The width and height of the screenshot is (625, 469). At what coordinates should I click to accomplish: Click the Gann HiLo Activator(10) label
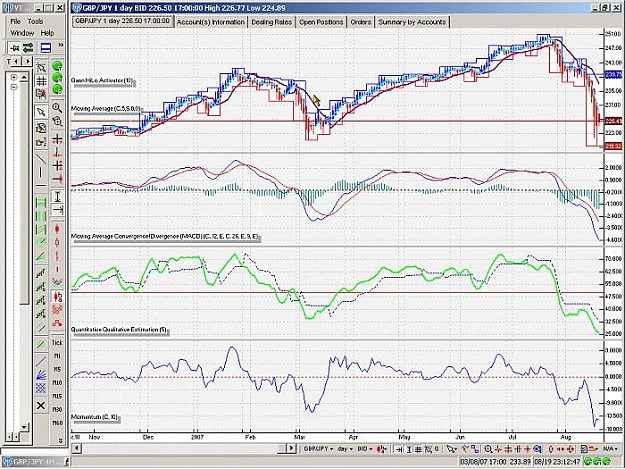(x=102, y=80)
